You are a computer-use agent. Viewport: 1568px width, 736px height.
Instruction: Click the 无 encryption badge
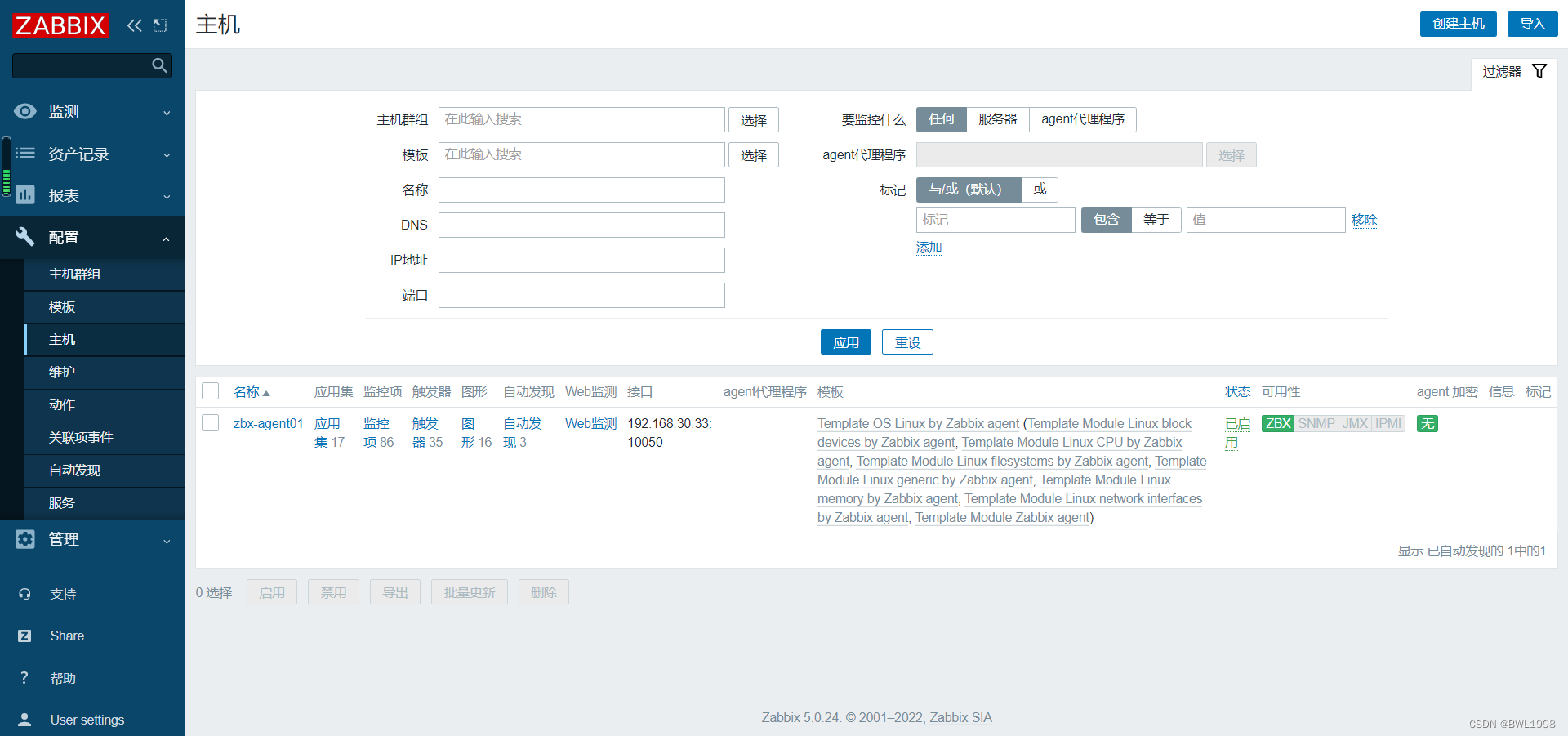(x=1428, y=423)
